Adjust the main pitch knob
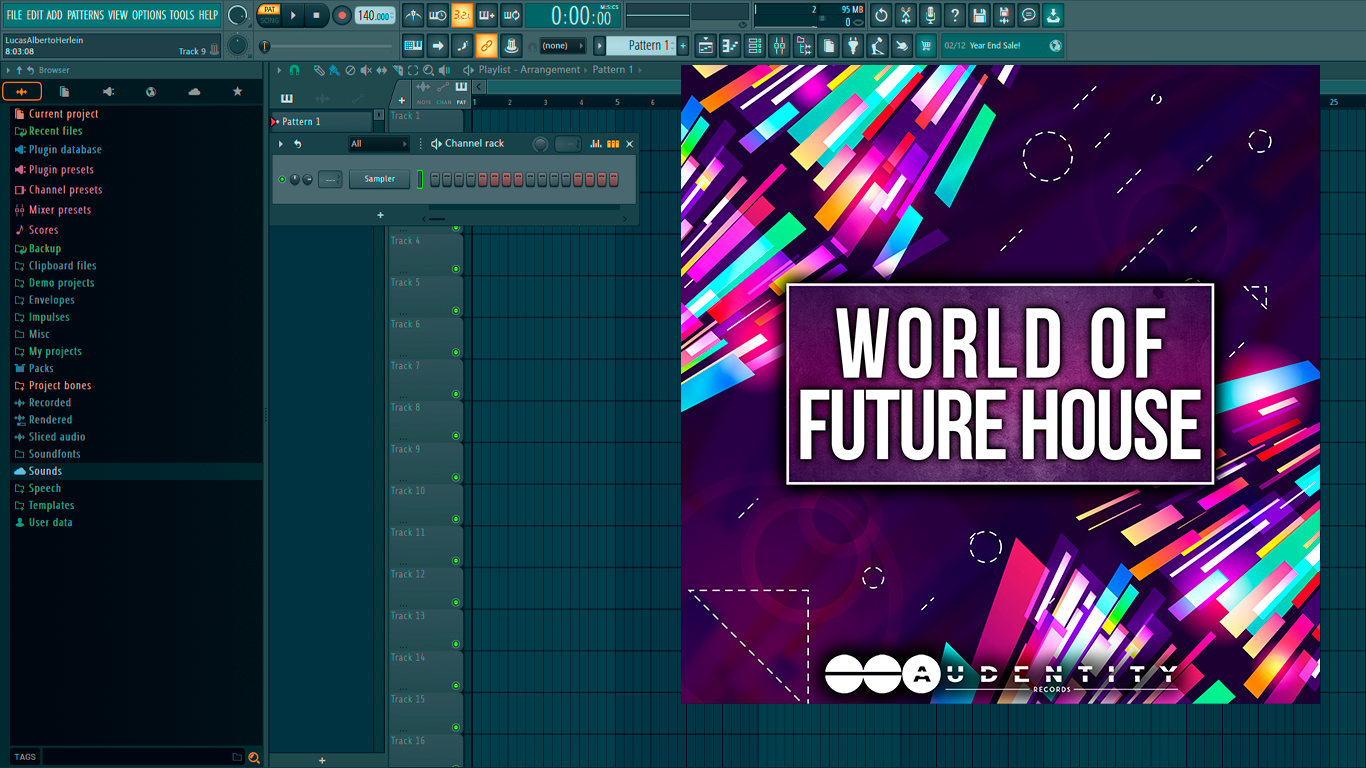Image resolution: width=1366 pixels, height=768 pixels. (x=237, y=45)
